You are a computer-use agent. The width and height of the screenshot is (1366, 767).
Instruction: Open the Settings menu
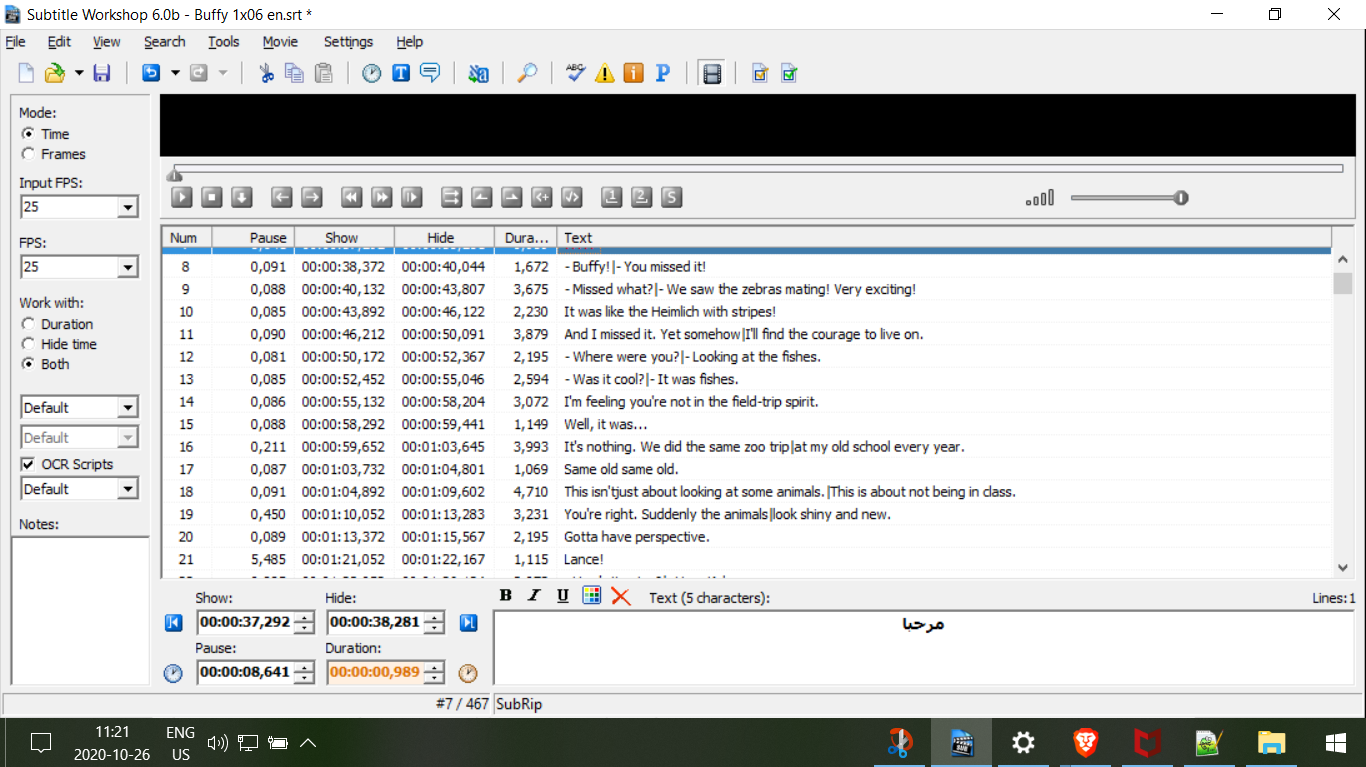348,42
